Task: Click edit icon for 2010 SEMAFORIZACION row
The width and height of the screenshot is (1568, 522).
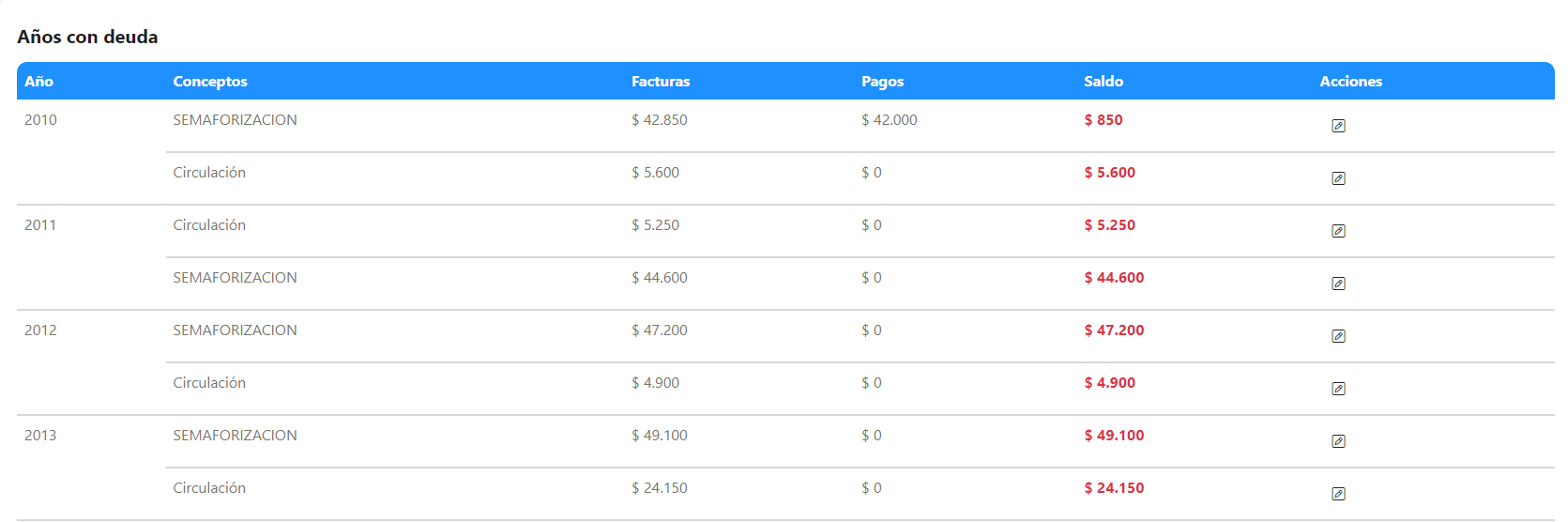Action: (1338, 126)
